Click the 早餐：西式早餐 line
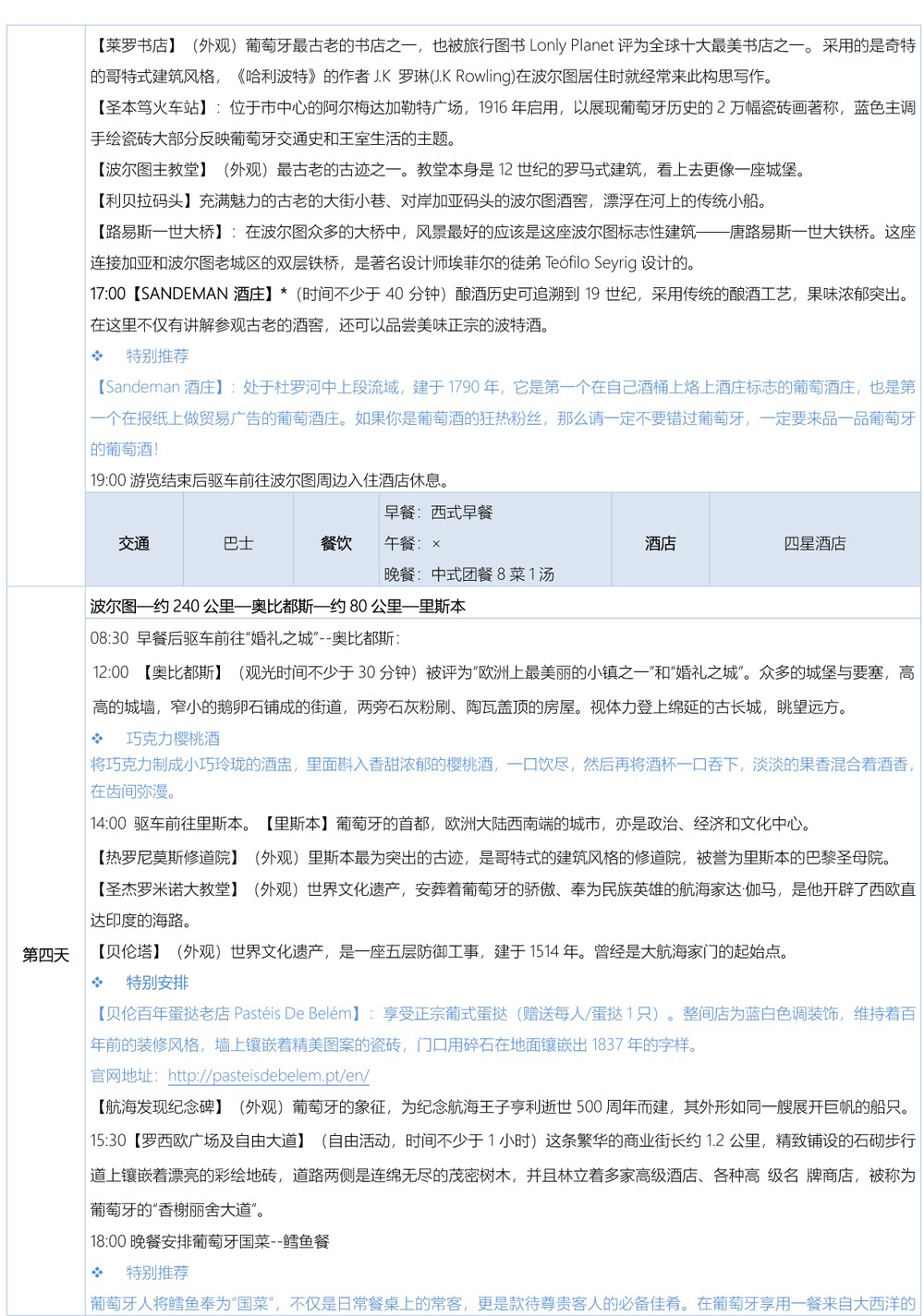Image resolution: width=924 pixels, height=1316 pixels. click(439, 513)
